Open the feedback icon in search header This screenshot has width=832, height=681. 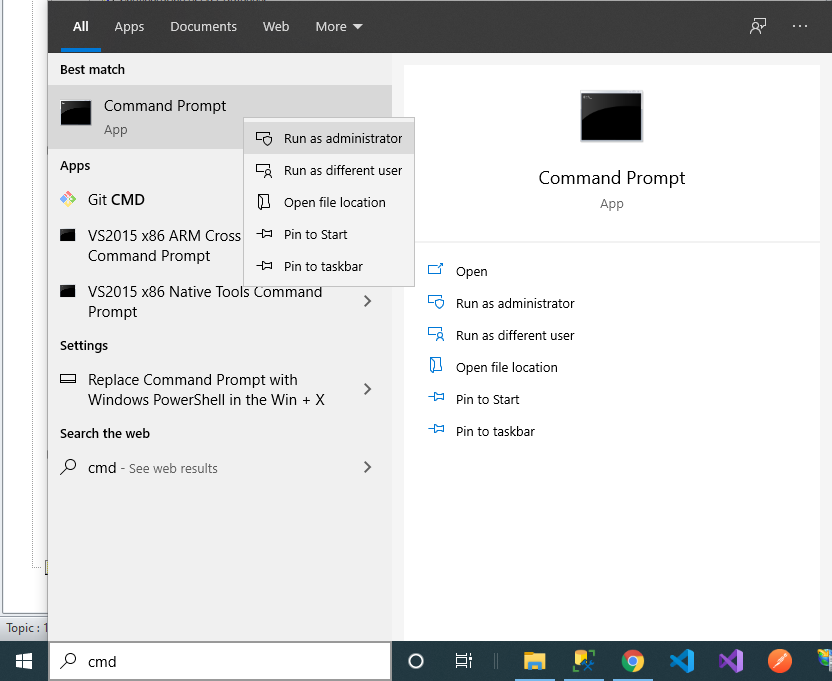tap(758, 26)
